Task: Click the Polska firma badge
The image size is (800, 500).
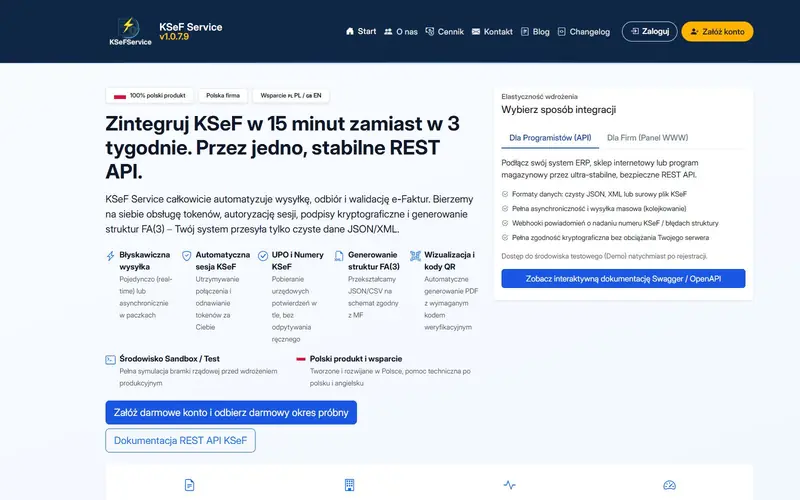Action: [223, 95]
